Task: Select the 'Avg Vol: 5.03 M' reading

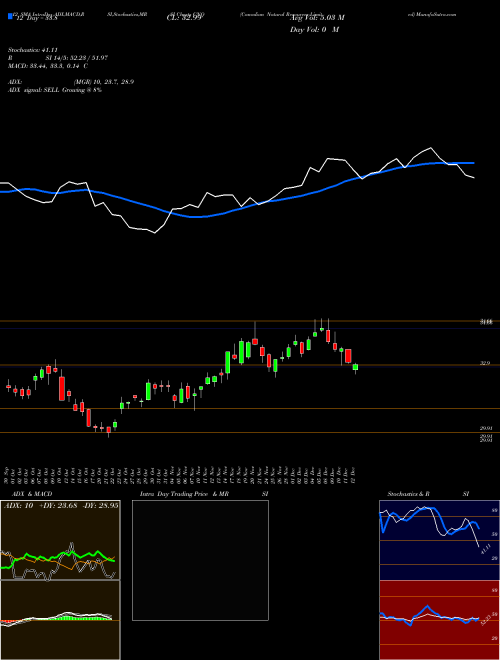Action: tap(317, 18)
